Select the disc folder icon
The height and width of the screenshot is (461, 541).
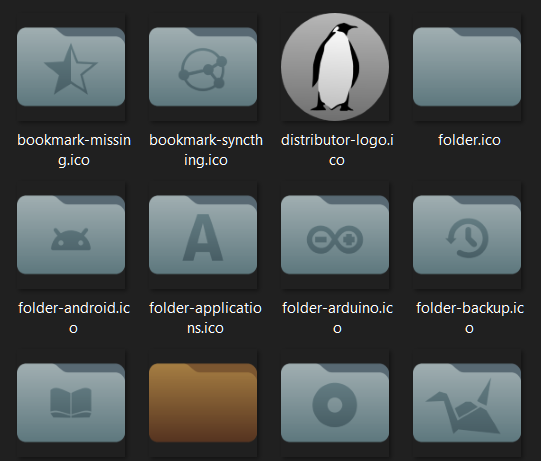tap(335, 403)
